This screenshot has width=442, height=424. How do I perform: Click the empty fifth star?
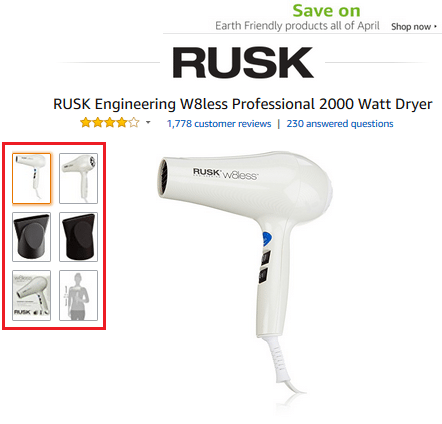point(134,123)
